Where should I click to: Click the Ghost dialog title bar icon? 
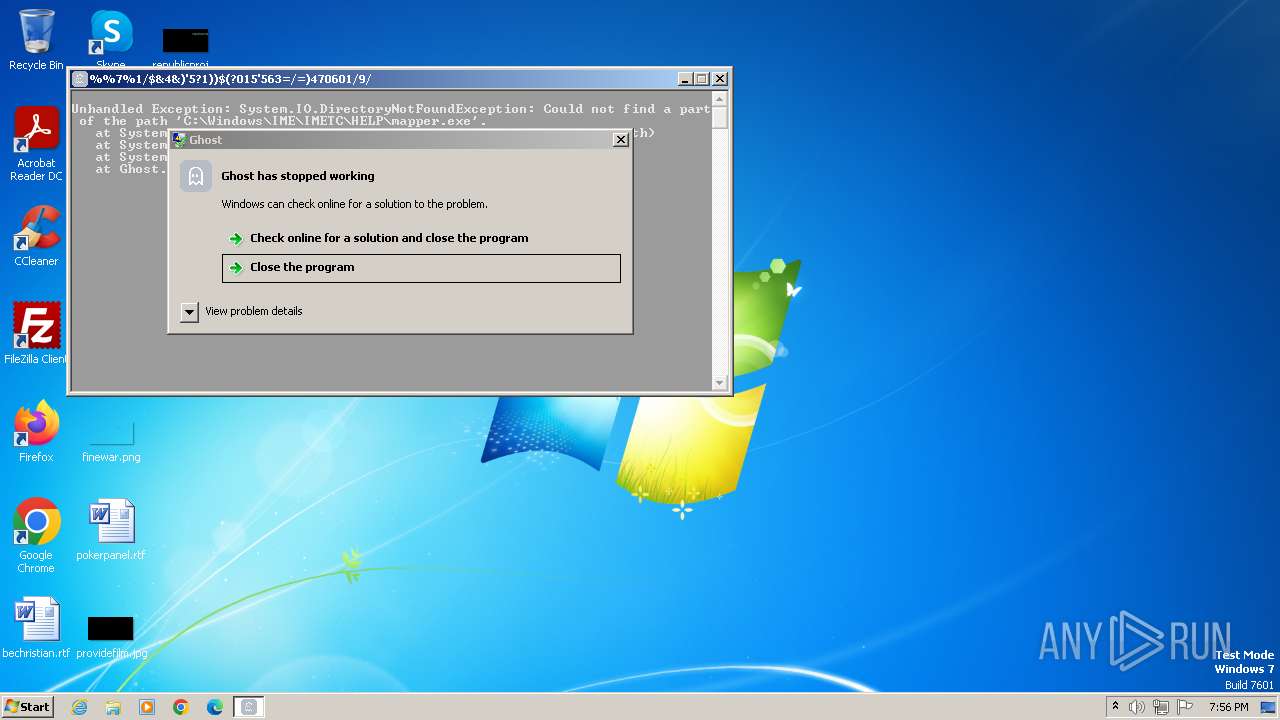tap(179, 140)
